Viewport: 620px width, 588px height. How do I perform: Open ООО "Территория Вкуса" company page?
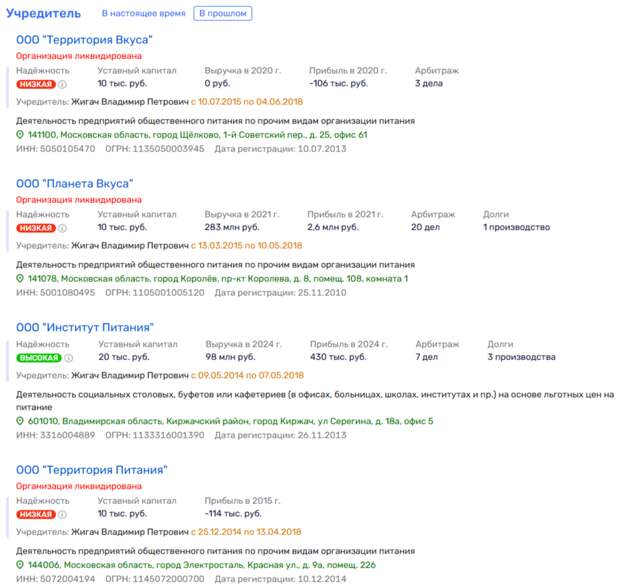[x=84, y=39]
